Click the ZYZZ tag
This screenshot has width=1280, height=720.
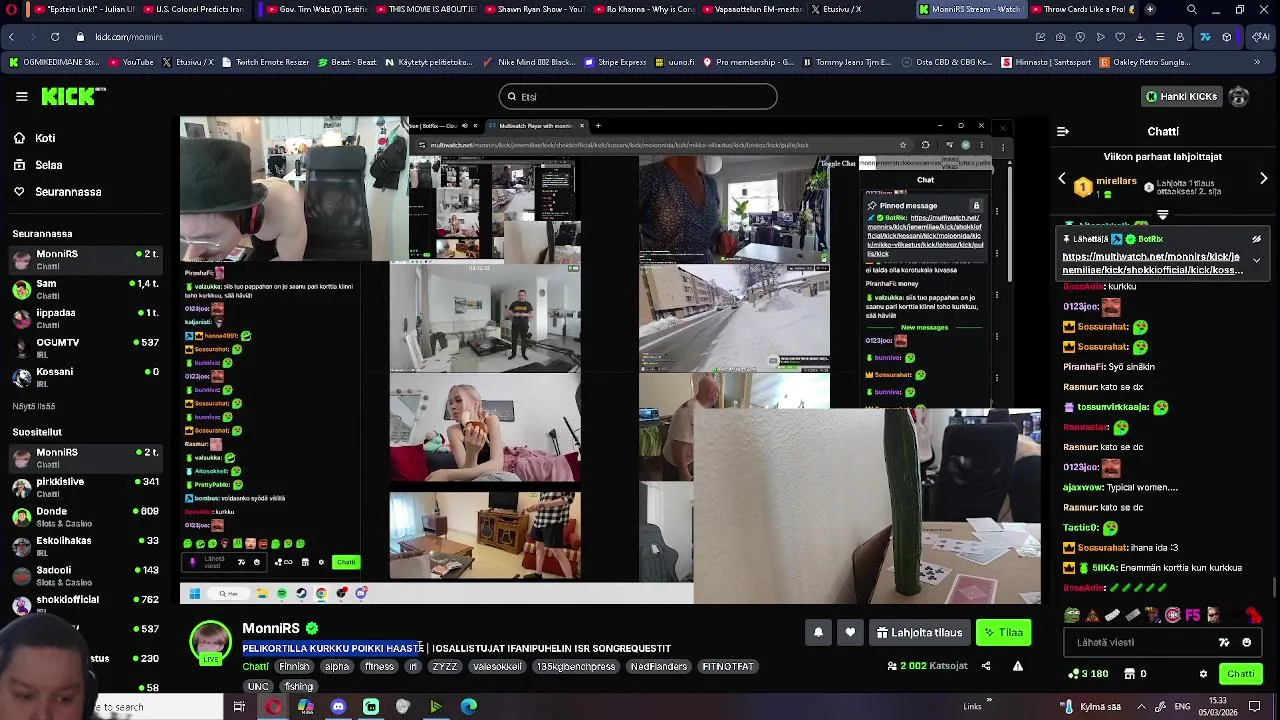coord(445,666)
